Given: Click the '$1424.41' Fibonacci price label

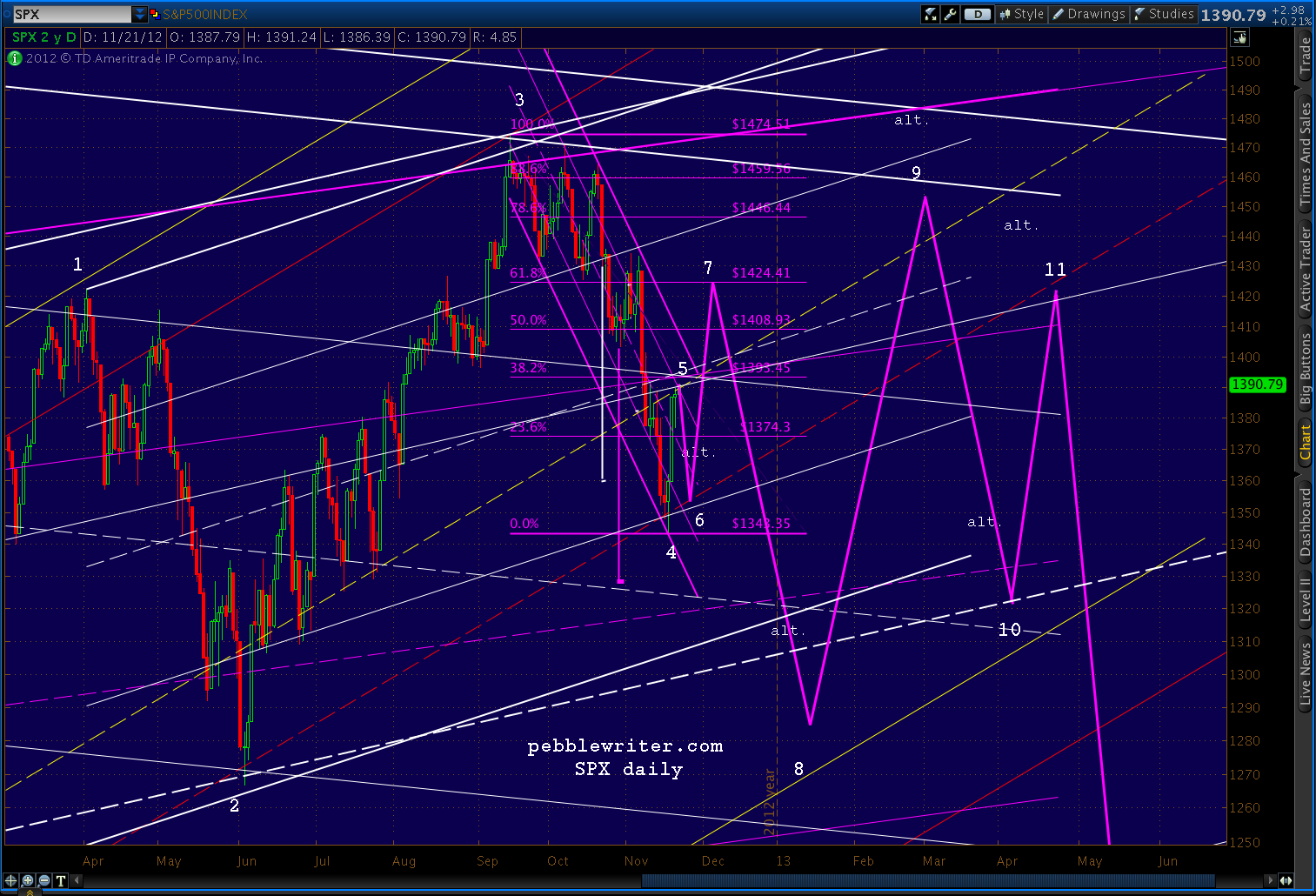Looking at the screenshot, I should [761, 273].
